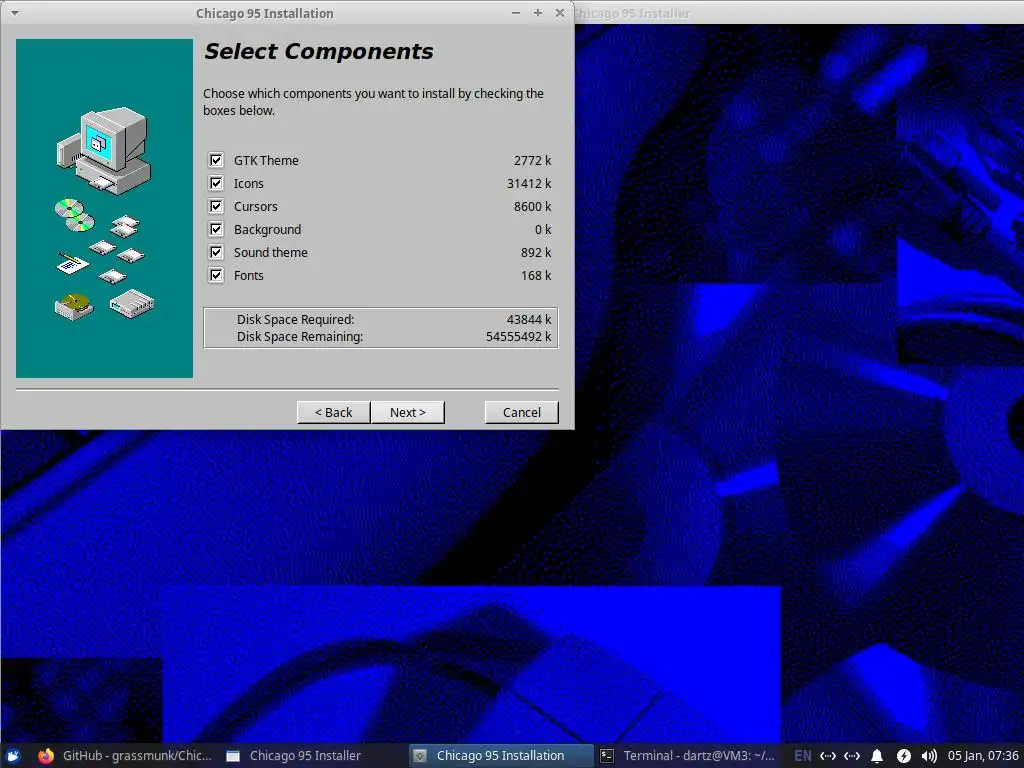The height and width of the screenshot is (768, 1024).
Task: Select Chicago 95 Installation taskbar entry
Action: click(501, 756)
